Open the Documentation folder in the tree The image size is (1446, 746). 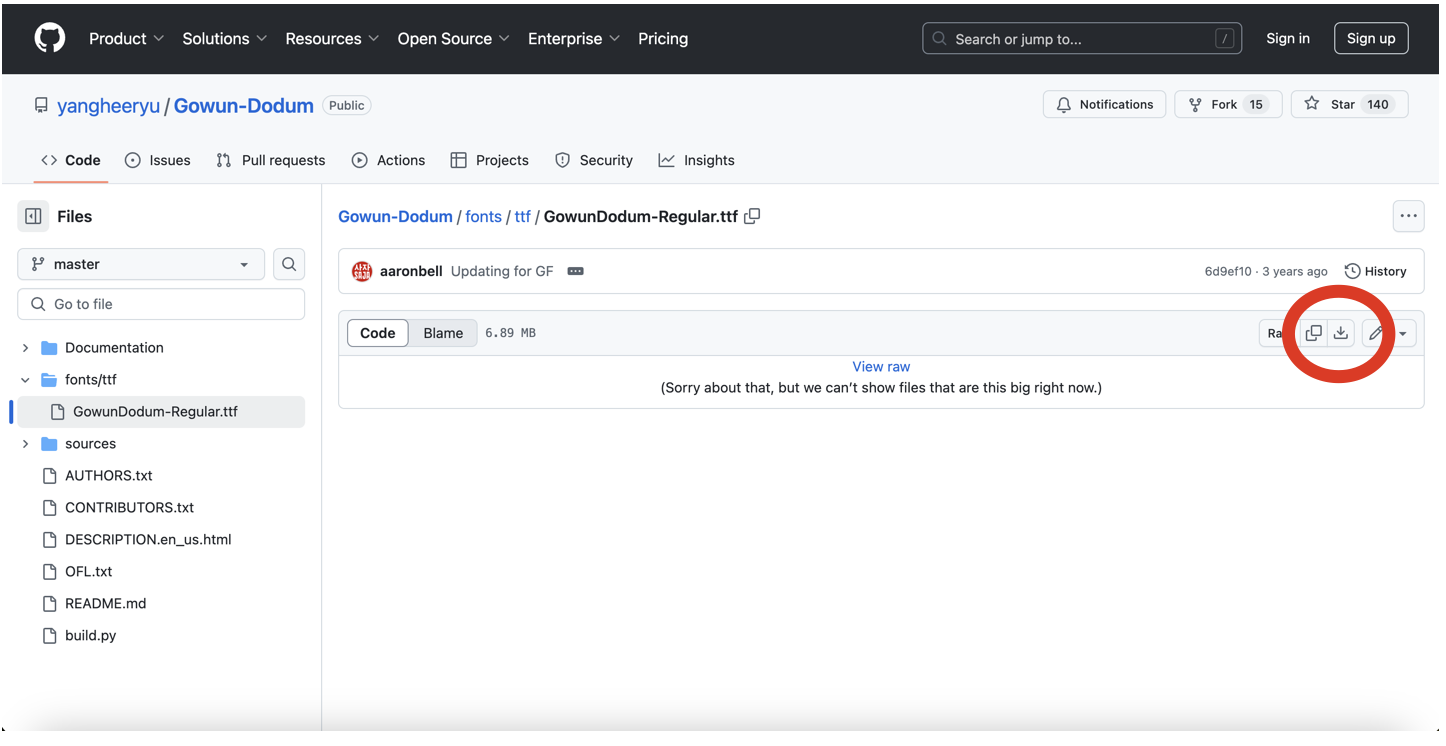click(114, 348)
